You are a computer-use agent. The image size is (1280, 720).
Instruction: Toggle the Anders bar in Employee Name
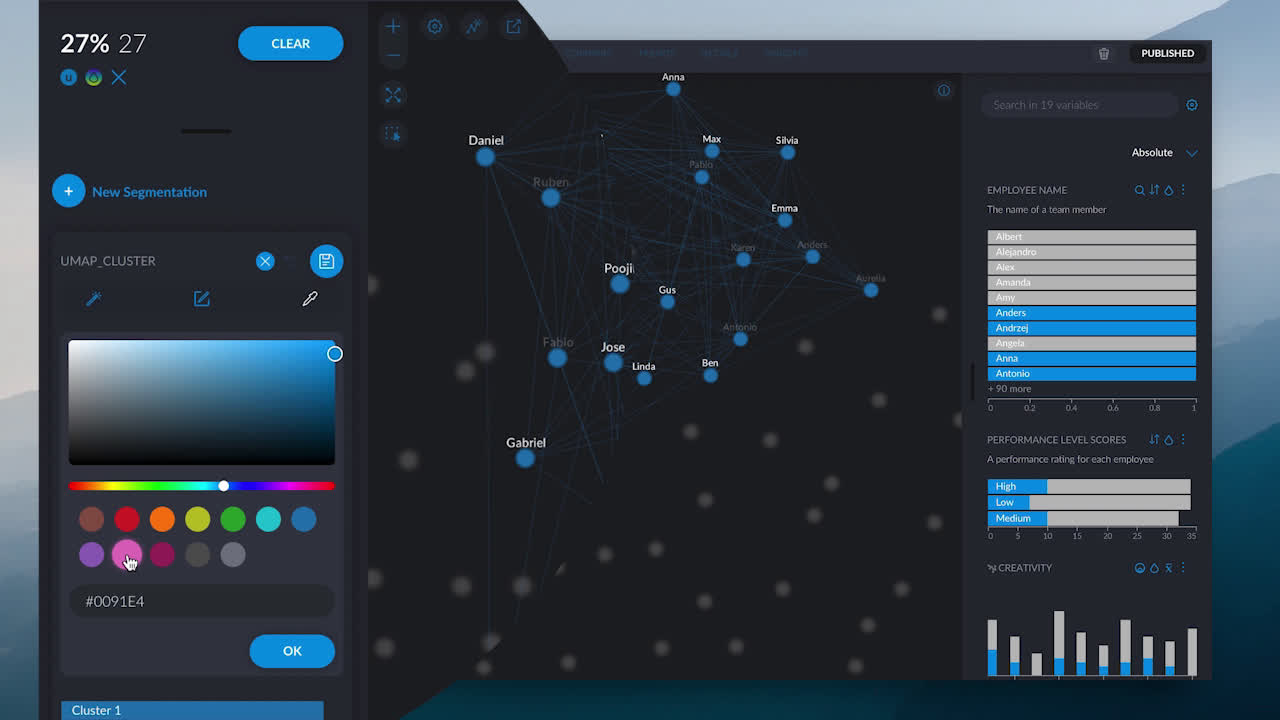click(1091, 313)
